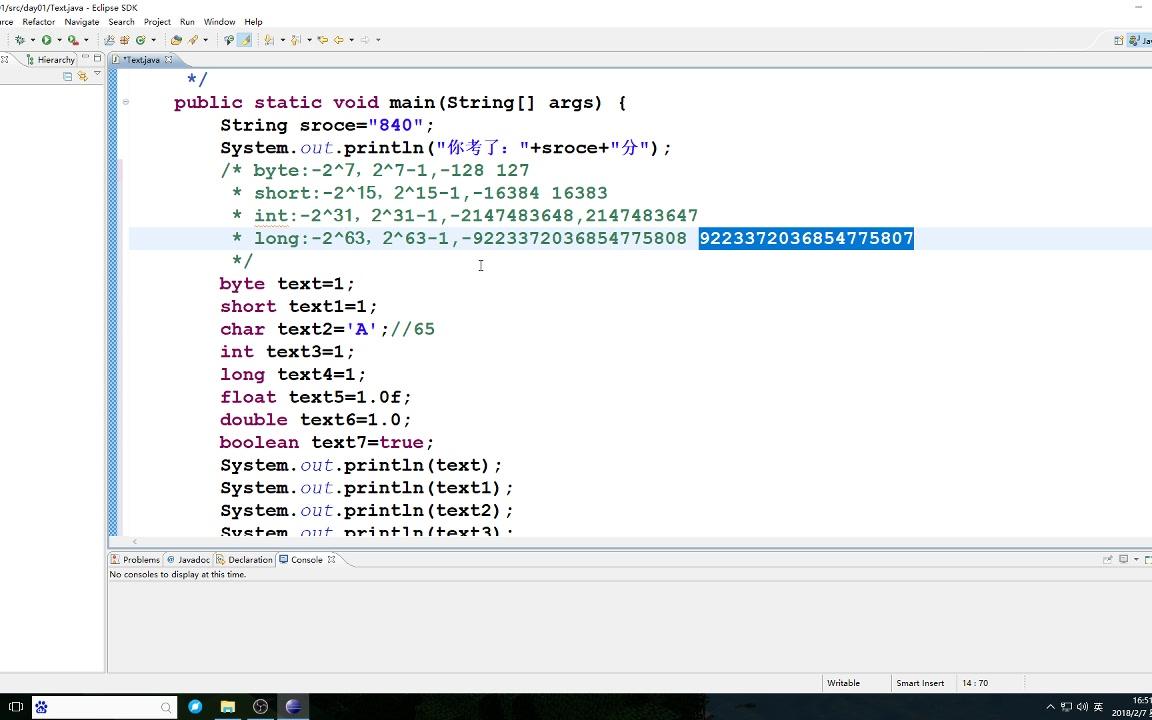The height and width of the screenshot is (720, 1152).
Task: Minimize the left side panel
Action: [x=85, y=58]
